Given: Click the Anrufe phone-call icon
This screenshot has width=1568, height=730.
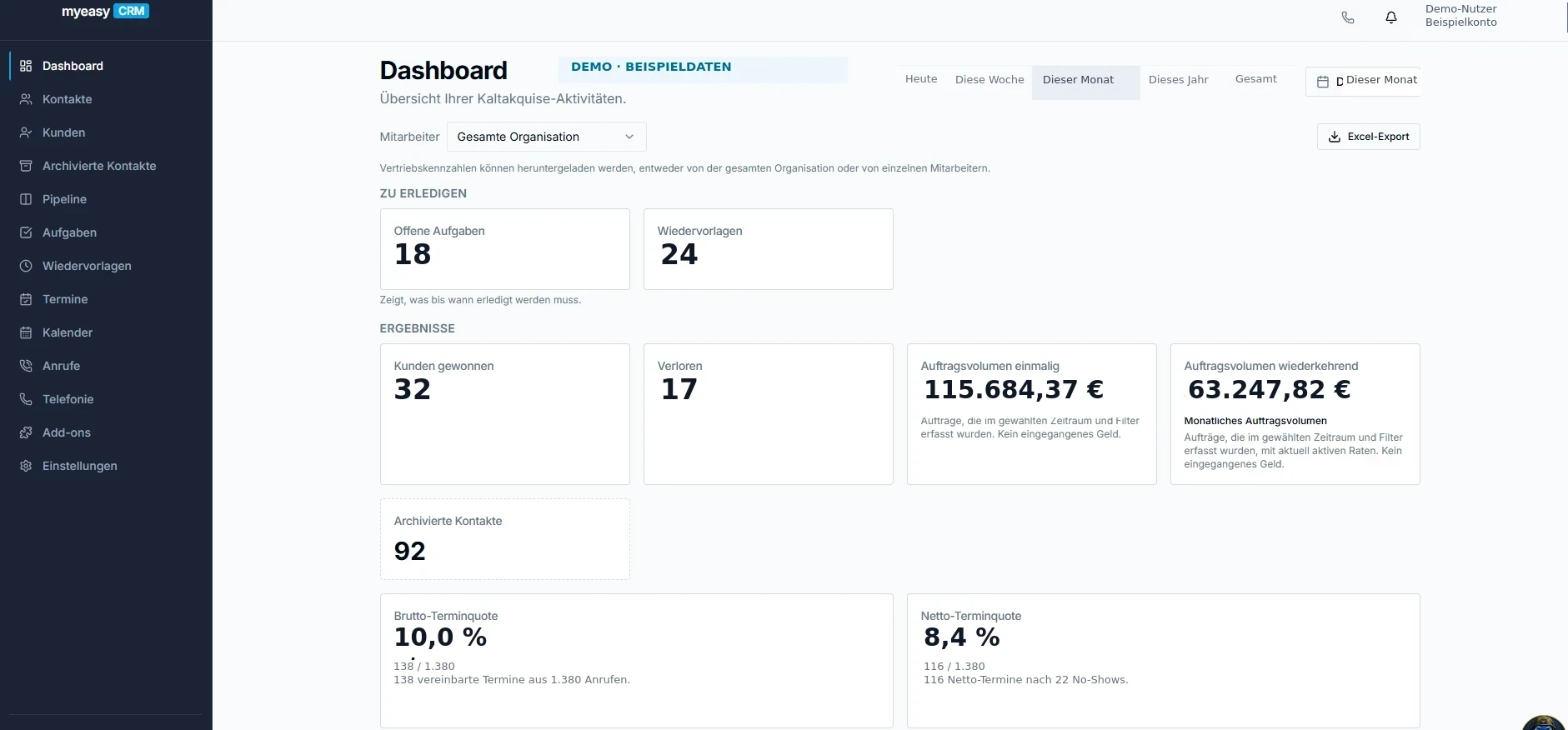Looking at the screenshot, I should (x=26, y=366).
